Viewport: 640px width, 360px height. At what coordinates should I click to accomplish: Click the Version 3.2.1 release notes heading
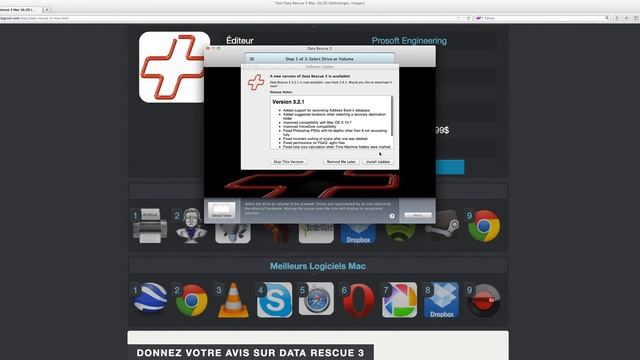pos(288,102)
